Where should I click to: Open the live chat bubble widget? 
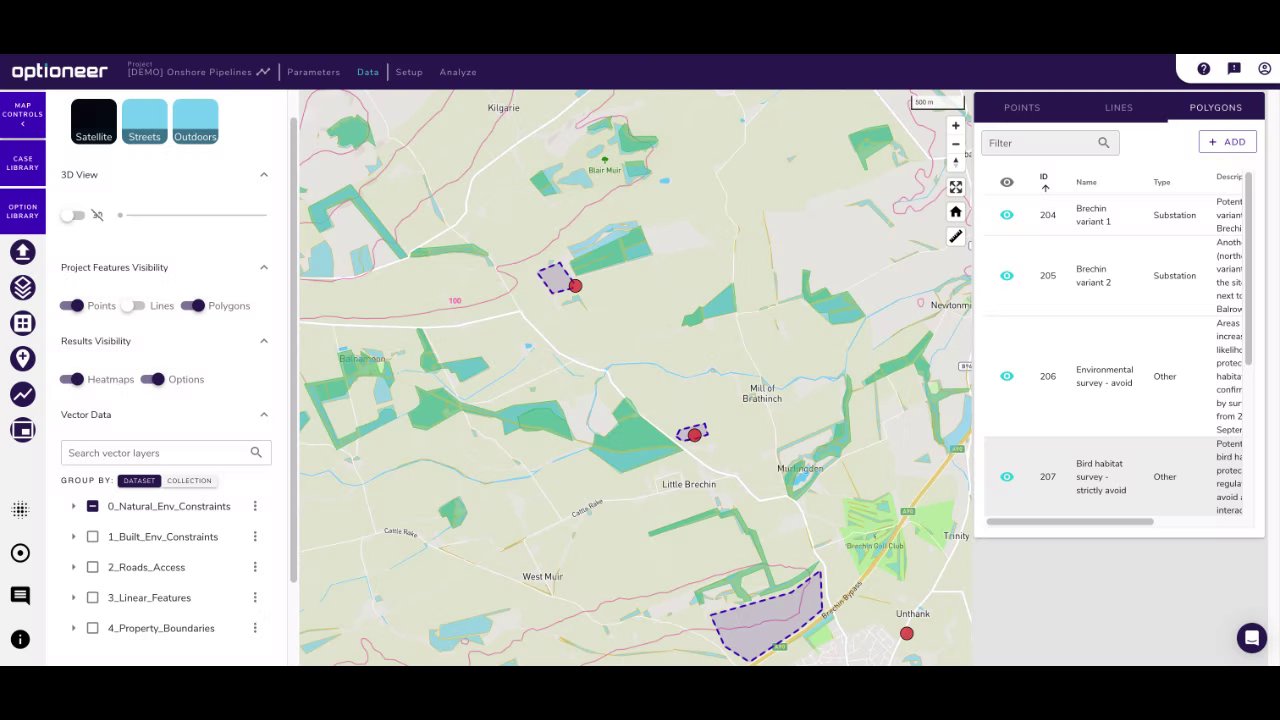point(1252,637)
